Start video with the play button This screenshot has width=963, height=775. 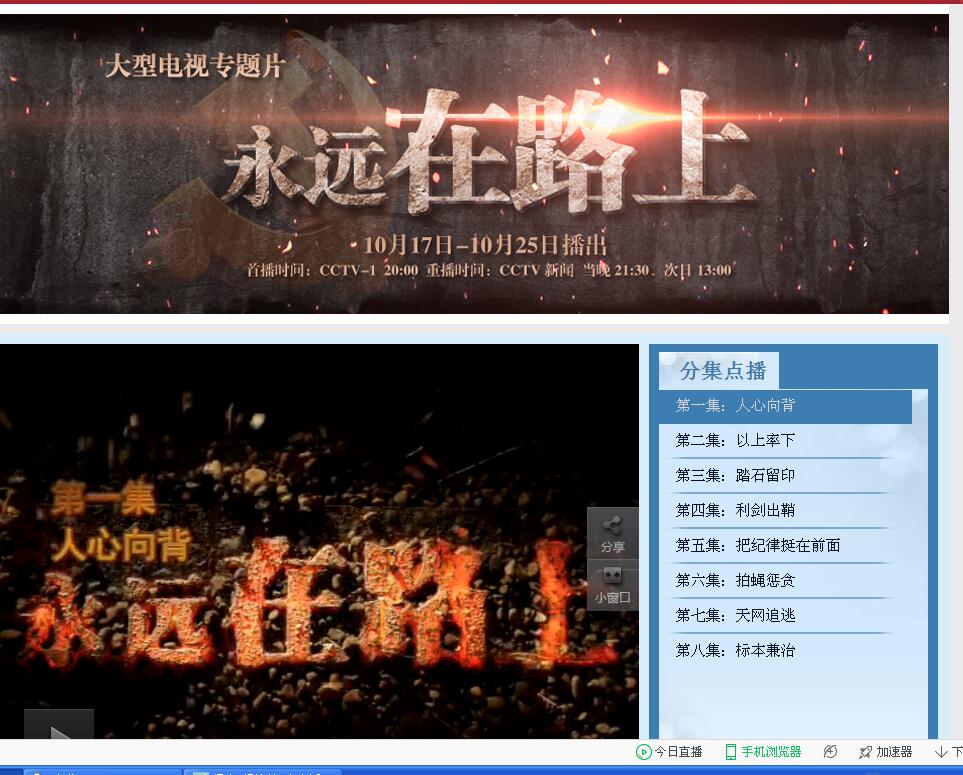point(59,725)
